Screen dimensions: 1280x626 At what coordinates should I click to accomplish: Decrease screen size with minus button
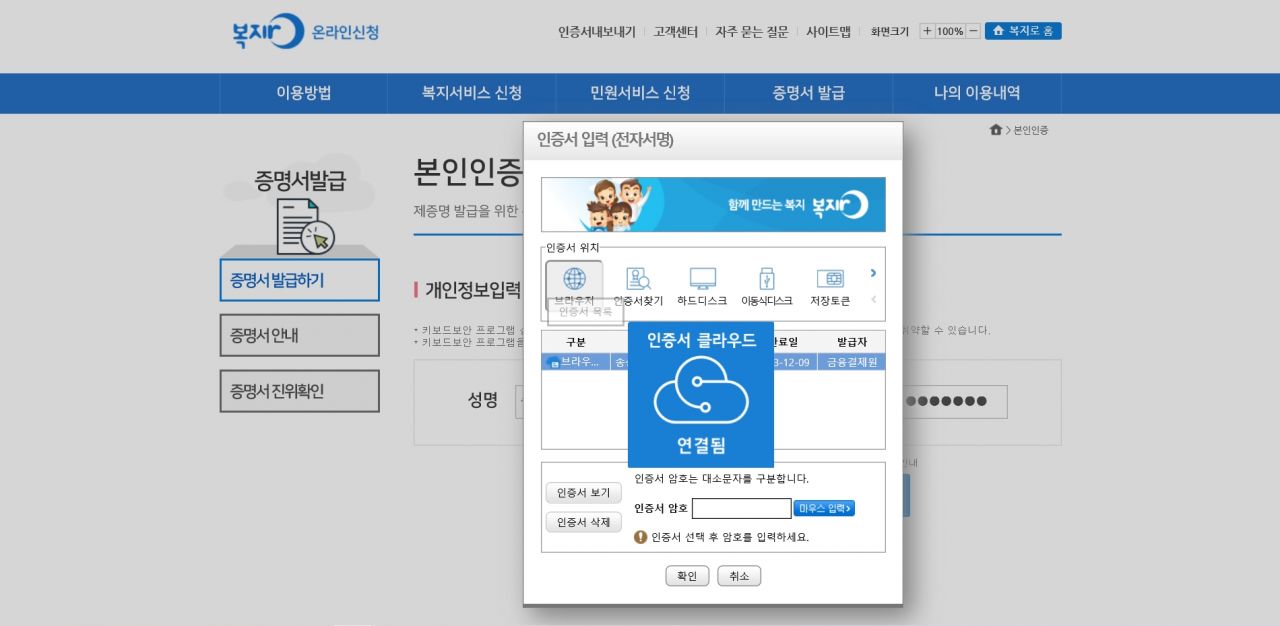tap(973, 31)
